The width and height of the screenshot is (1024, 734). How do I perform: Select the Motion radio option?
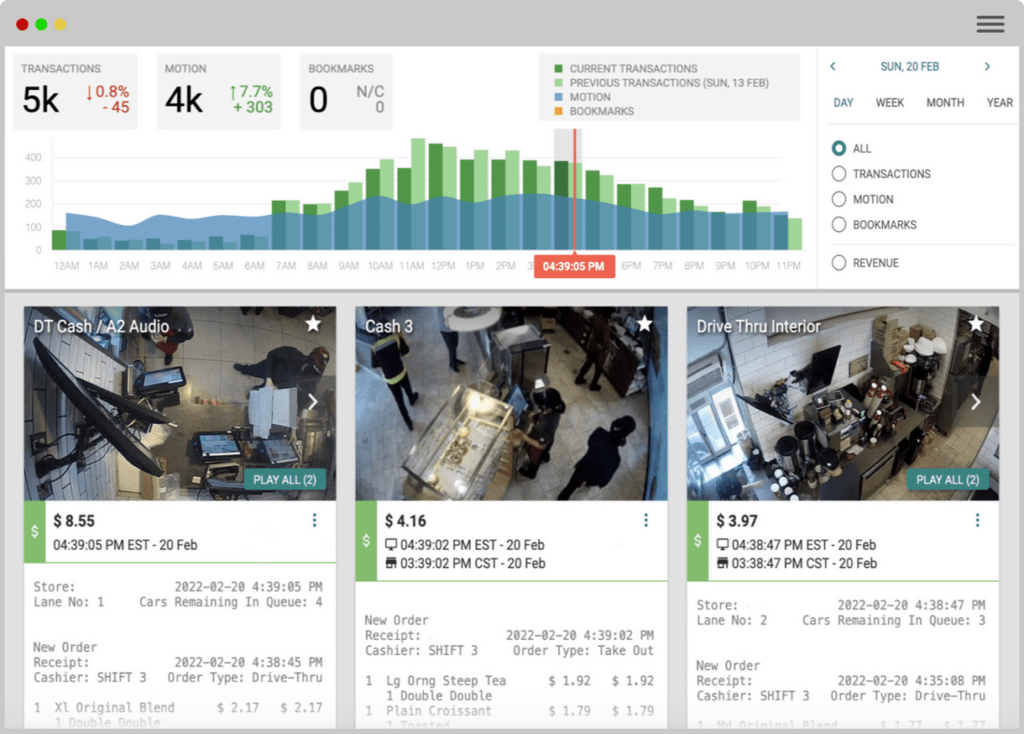(x=839, y=199)
